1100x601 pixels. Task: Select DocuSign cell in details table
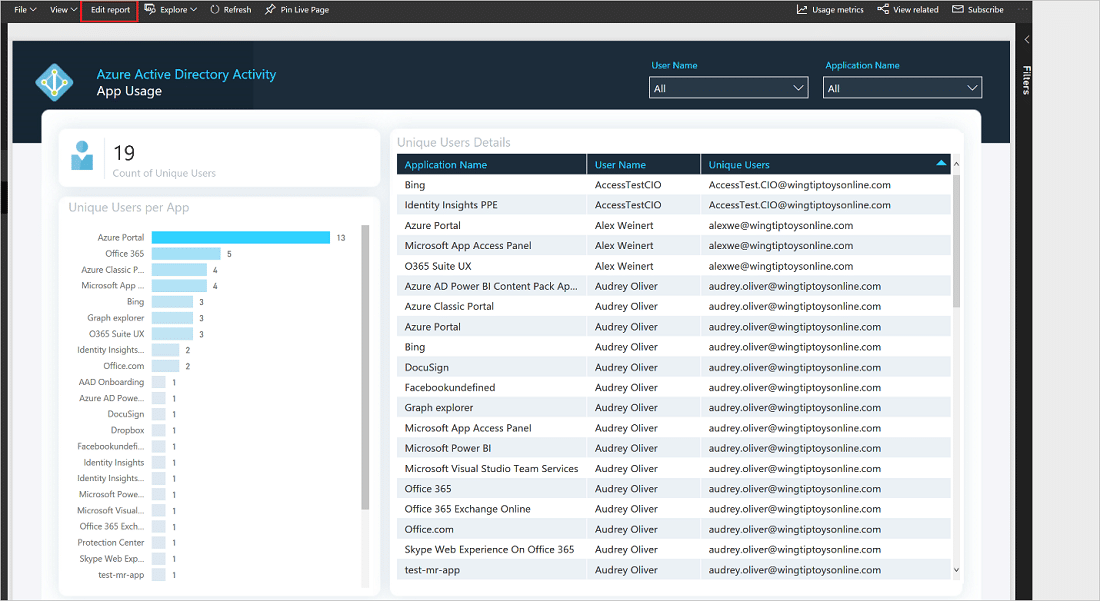pyautogui.click(x=427, y=367)
